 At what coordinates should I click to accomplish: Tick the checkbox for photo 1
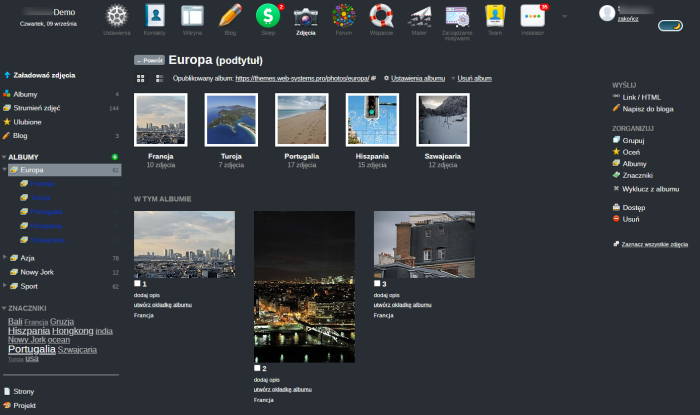pos(137,284)
